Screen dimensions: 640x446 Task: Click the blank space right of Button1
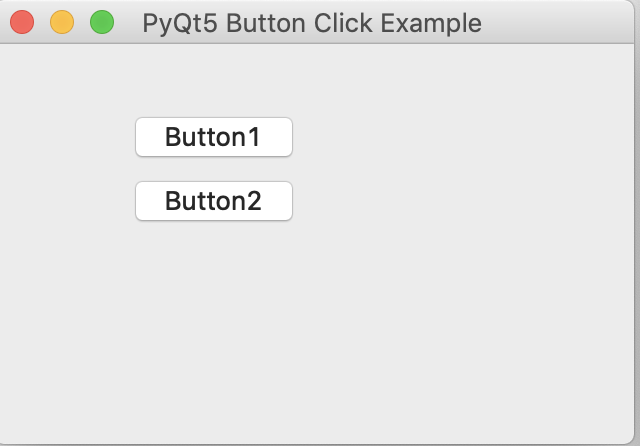tap(450, 137)
